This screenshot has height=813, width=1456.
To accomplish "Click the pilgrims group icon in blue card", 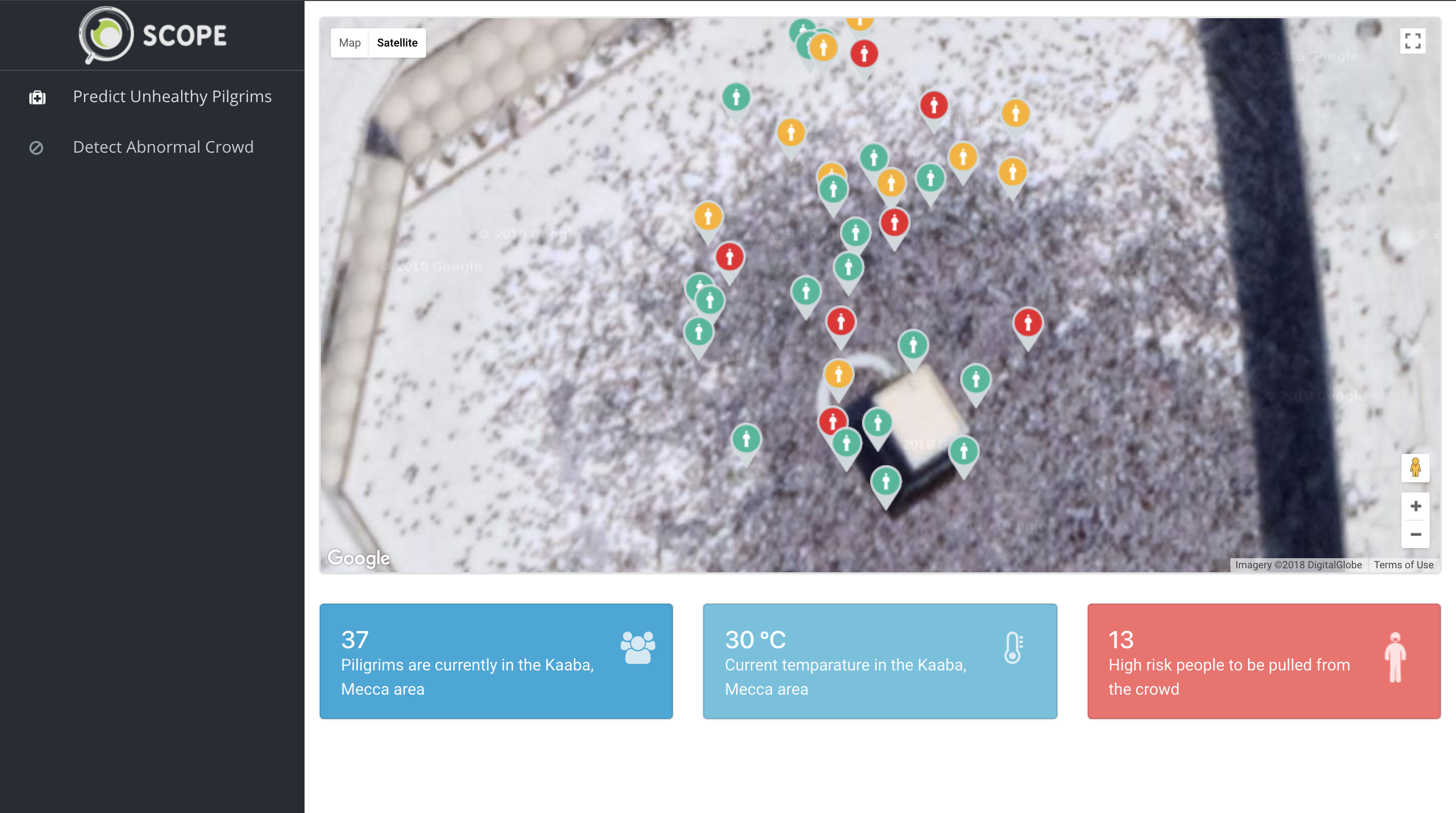I will pos(637,648).
